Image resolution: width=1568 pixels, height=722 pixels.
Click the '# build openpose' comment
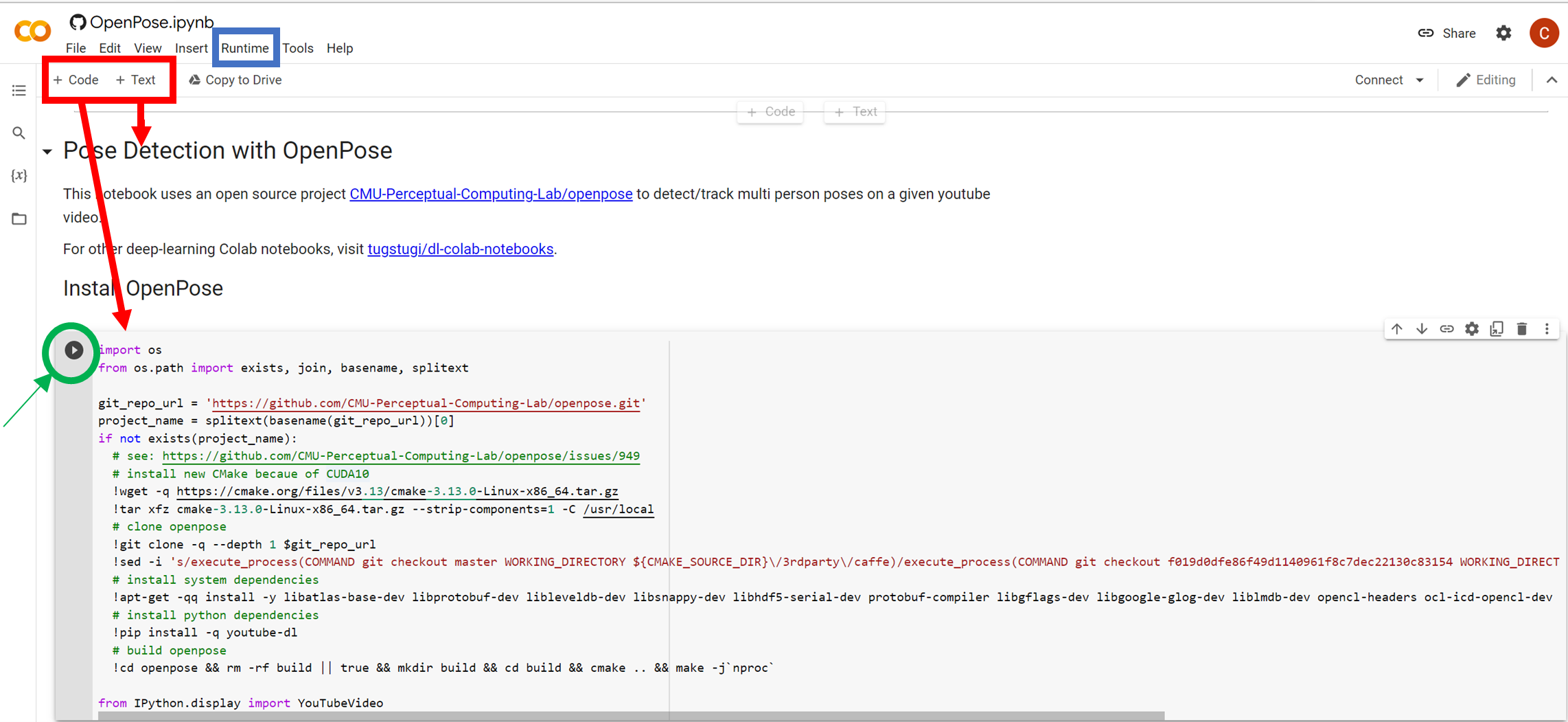coord(170,650)
